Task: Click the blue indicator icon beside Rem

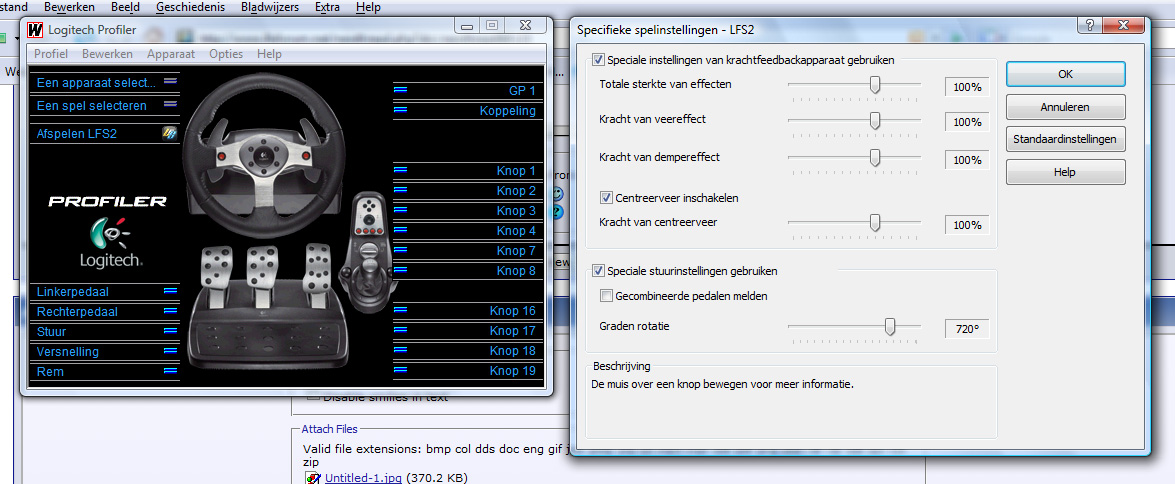Action: tap(170, 371)
